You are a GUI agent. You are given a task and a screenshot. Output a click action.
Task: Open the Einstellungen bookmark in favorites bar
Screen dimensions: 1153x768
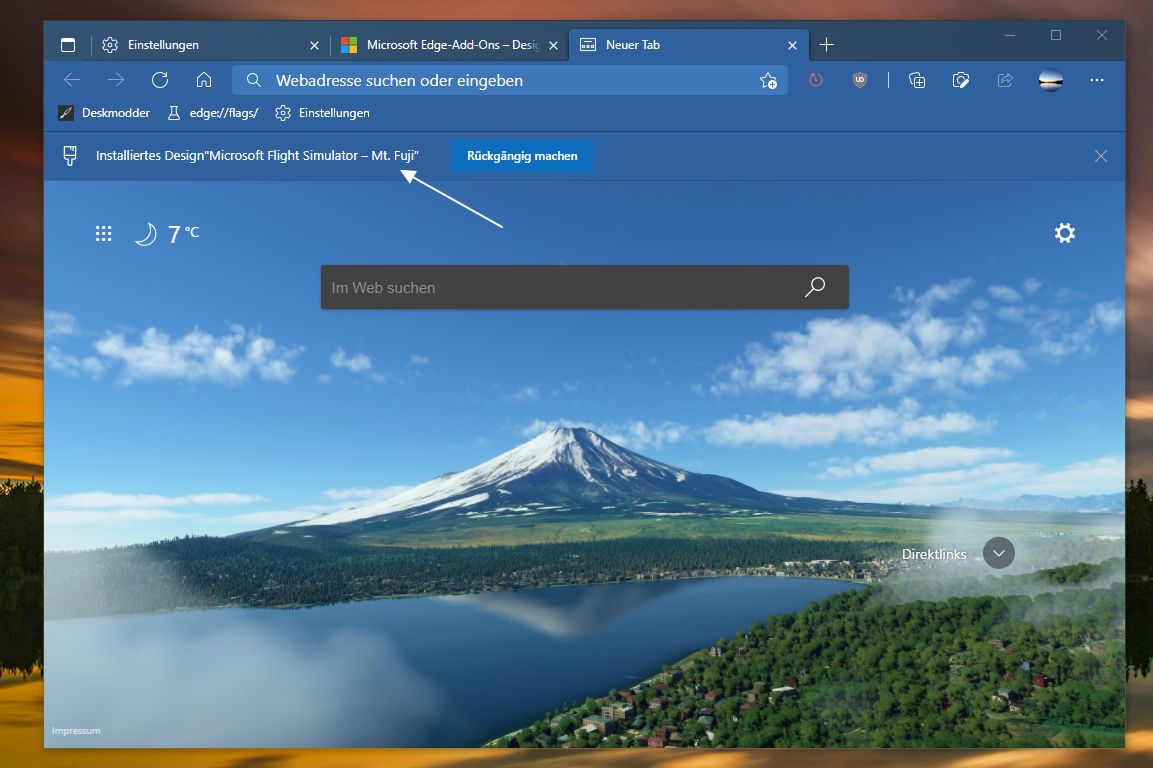[x=322, y=113]
